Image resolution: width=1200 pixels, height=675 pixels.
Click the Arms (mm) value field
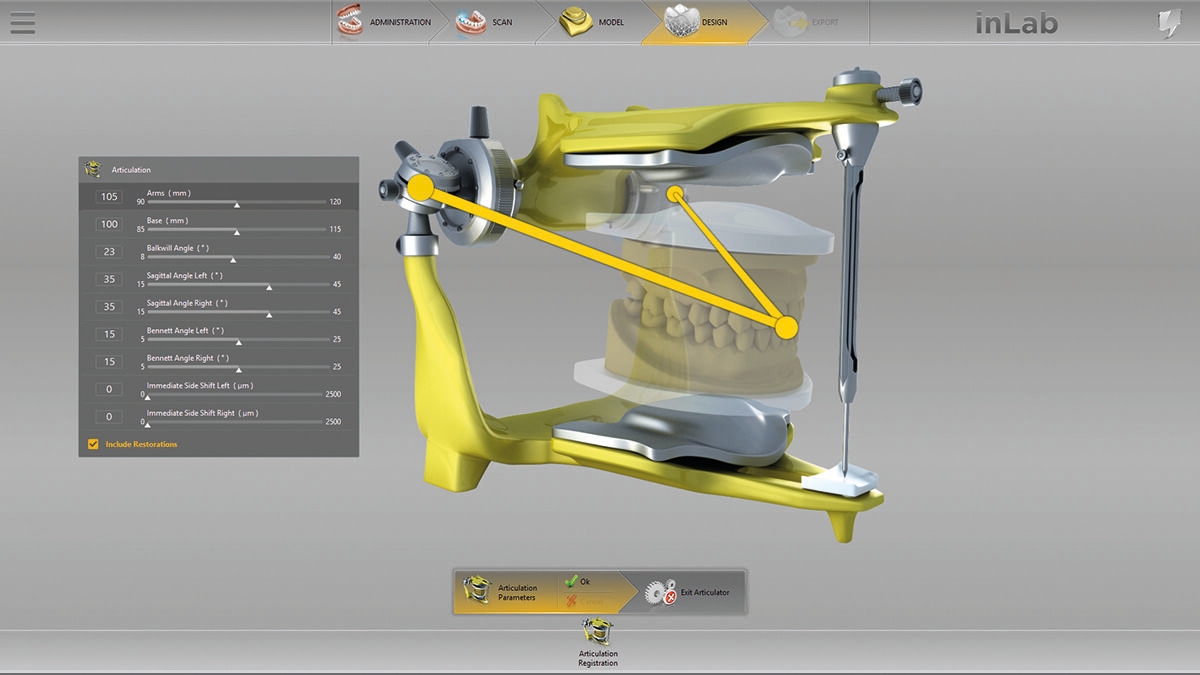(x=108, y=197)
